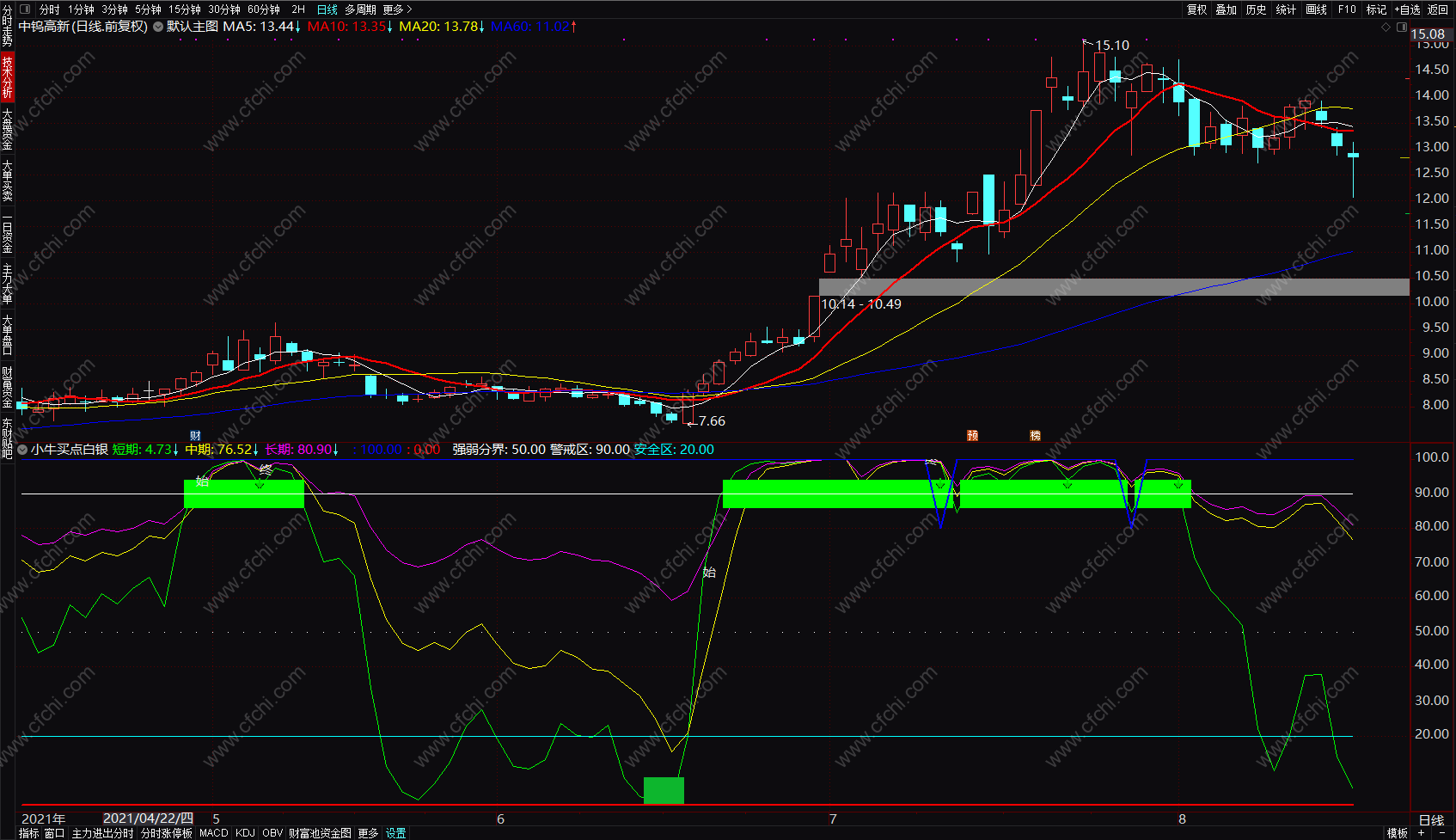Toggle the left panel icon before 分时
The height and width of the screenshot is (840, 1456).
click(x=24, y=9)
